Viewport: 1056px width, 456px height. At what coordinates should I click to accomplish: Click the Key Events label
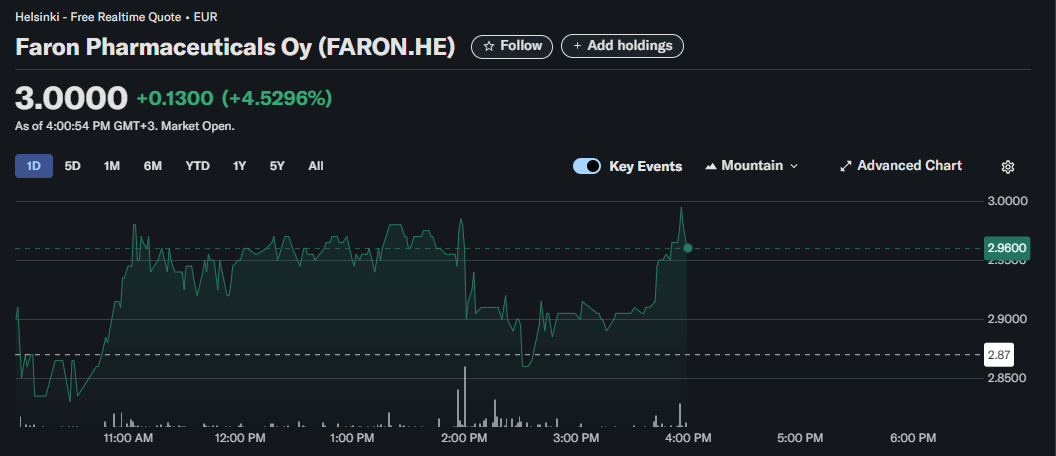(x=645, y=166)
